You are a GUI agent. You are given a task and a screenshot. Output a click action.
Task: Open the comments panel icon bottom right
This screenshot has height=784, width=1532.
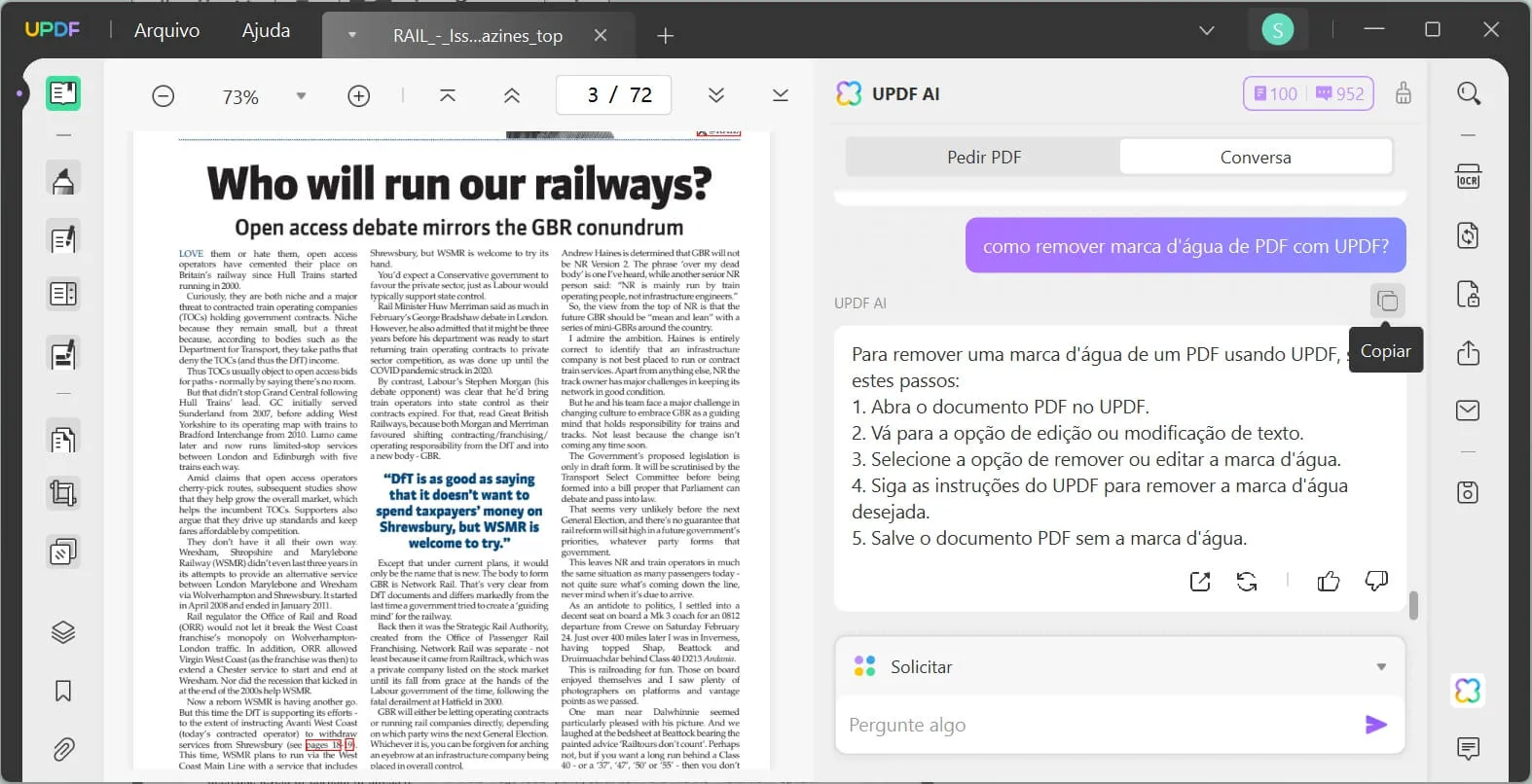click(1468, 748)
